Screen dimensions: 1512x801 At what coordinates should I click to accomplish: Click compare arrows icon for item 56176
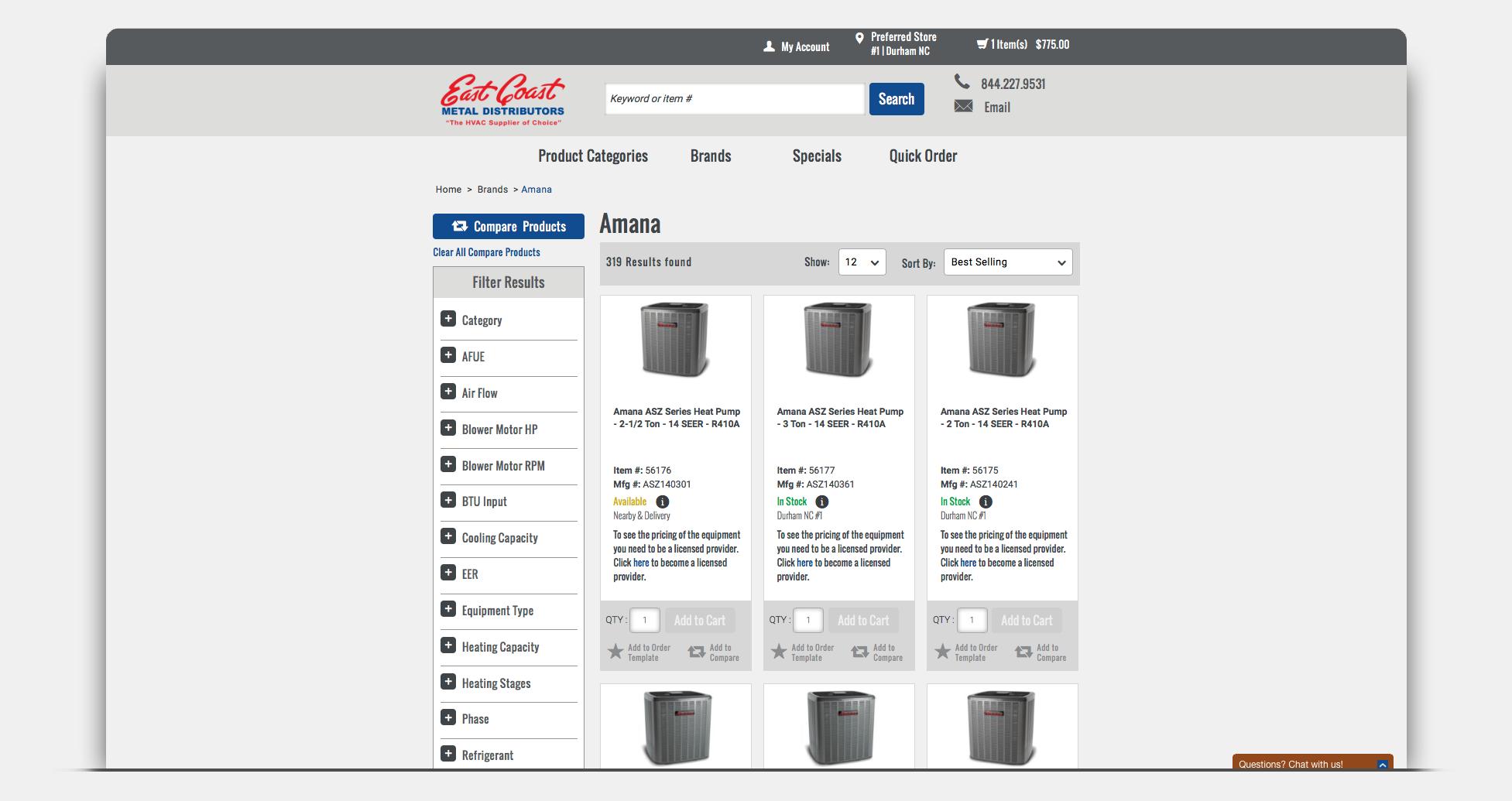tap(697, 652)
